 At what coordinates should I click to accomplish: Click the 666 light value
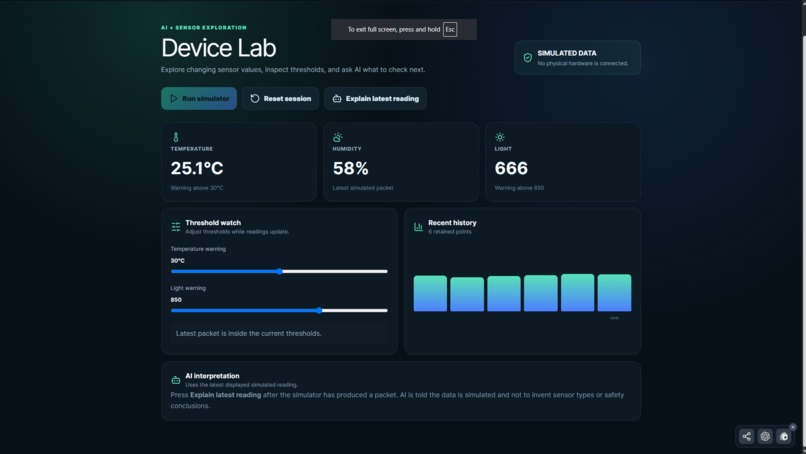point(511,168)
